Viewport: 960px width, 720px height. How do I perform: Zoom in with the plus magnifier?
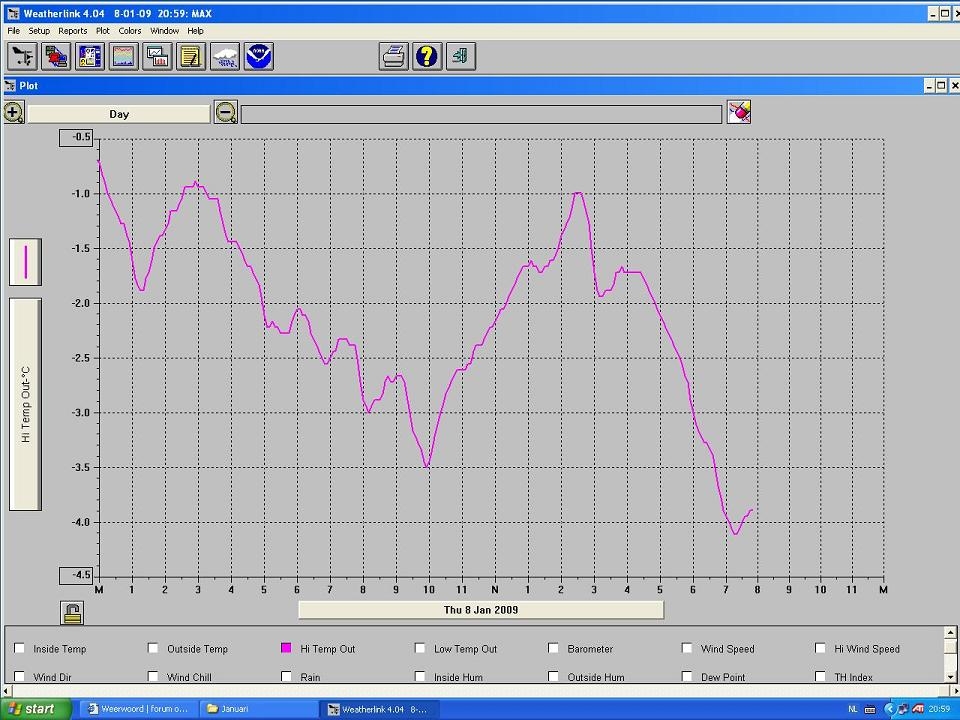pos(13,113)
